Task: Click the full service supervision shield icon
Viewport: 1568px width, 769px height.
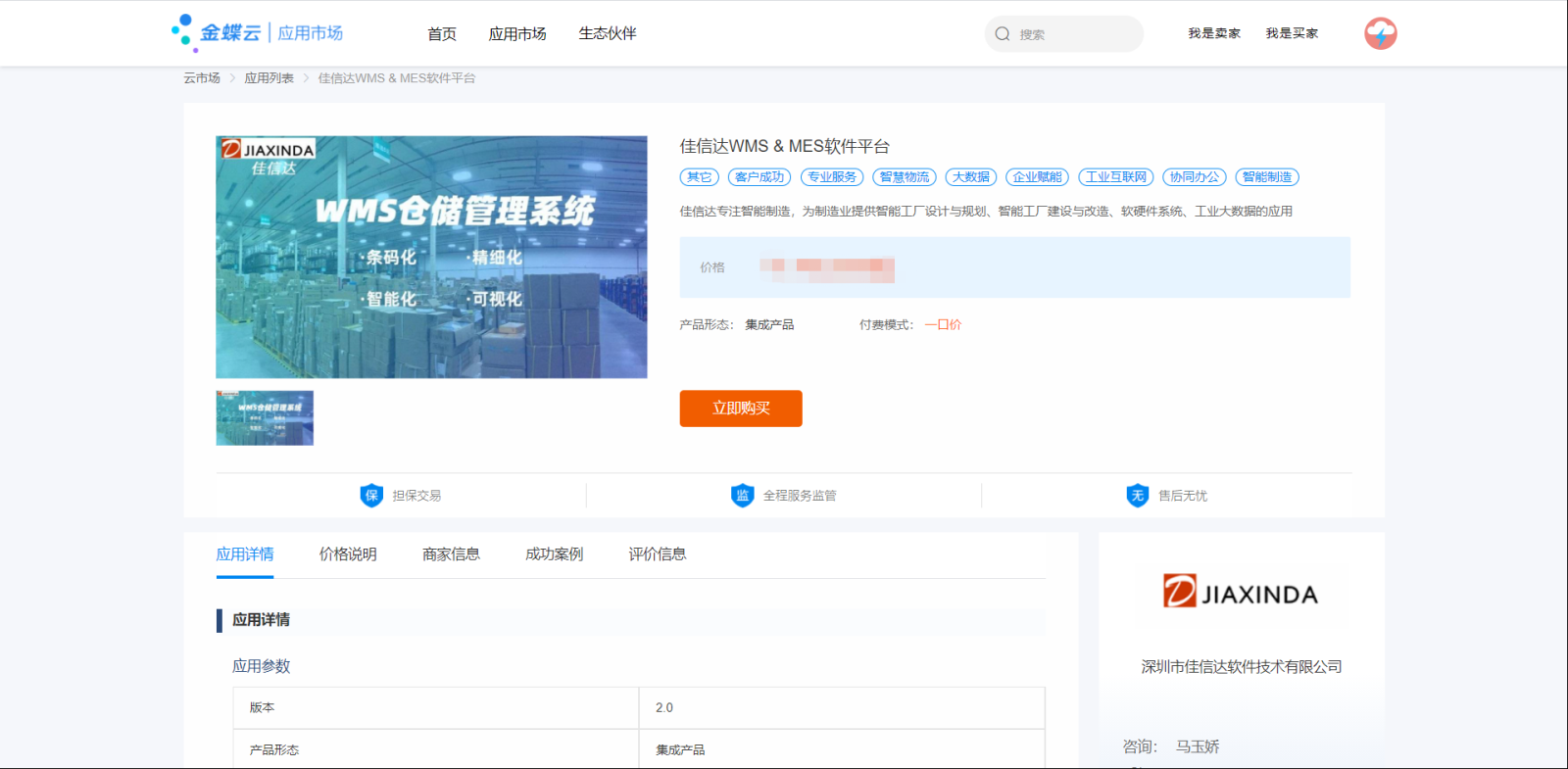Action: (x=742, y=496)
